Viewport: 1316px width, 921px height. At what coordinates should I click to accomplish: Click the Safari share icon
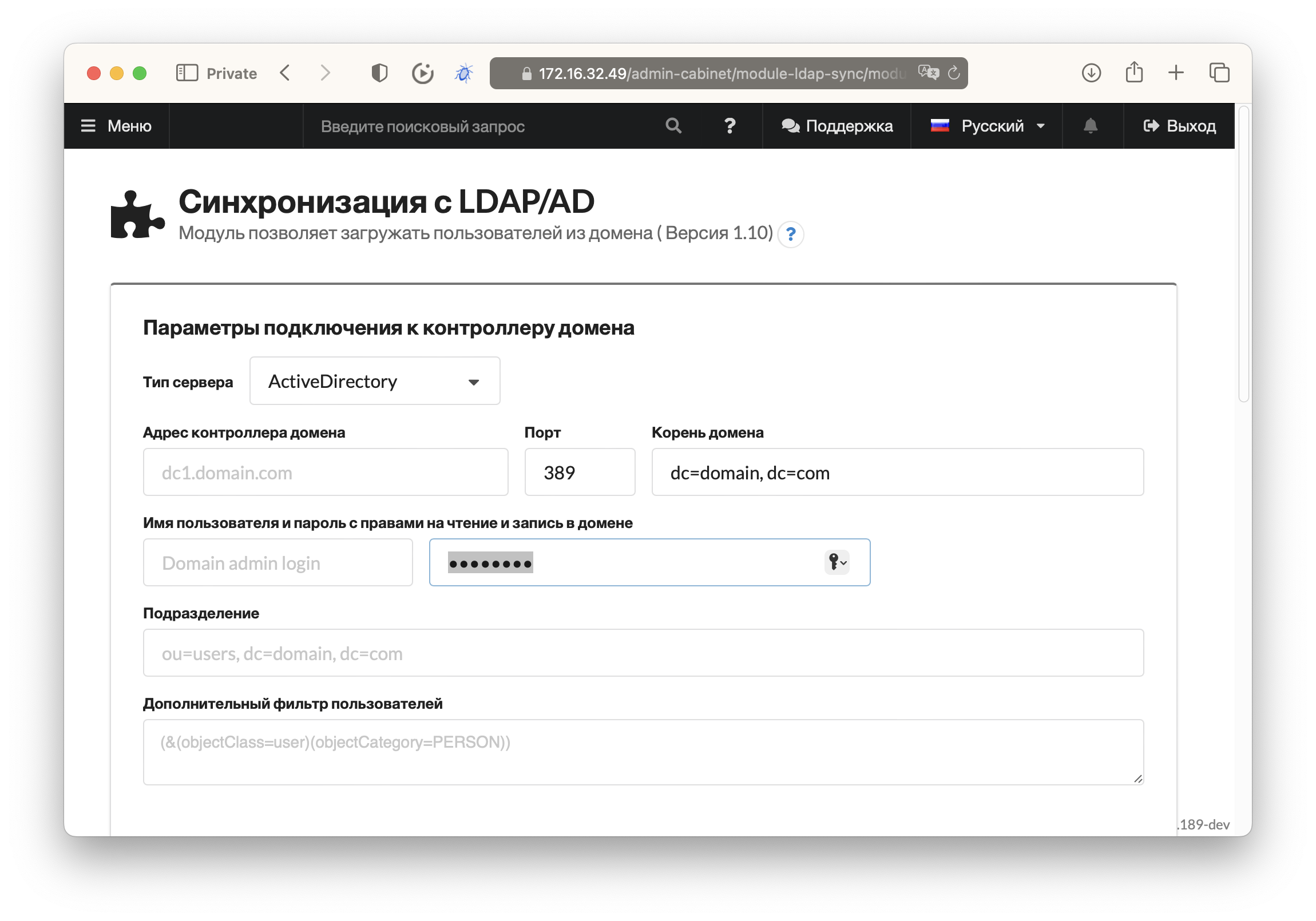click(1133, 73)
